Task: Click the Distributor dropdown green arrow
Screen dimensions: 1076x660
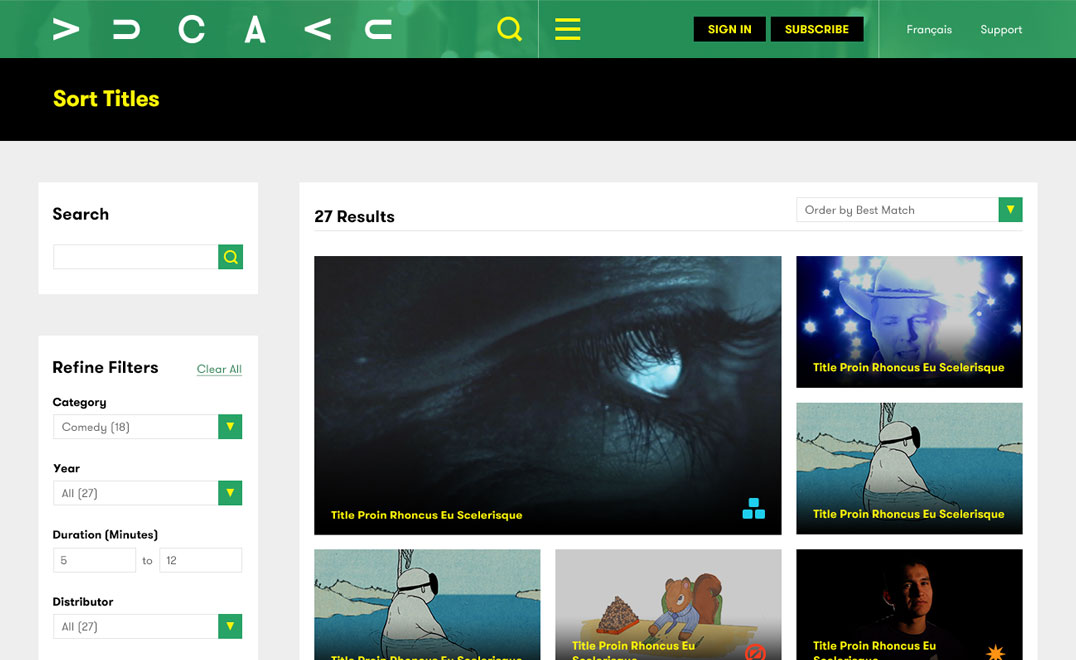Action: click(x=230, y=626)
